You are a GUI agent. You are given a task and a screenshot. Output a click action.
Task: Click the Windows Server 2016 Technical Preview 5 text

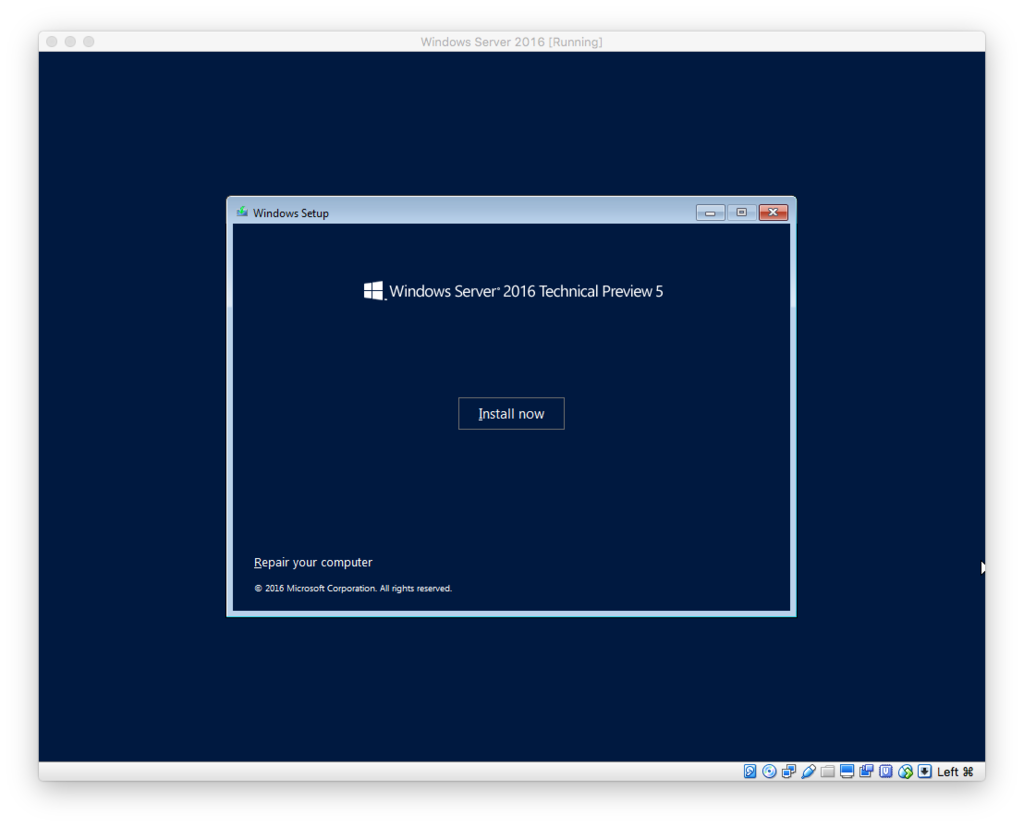point(526,291)
